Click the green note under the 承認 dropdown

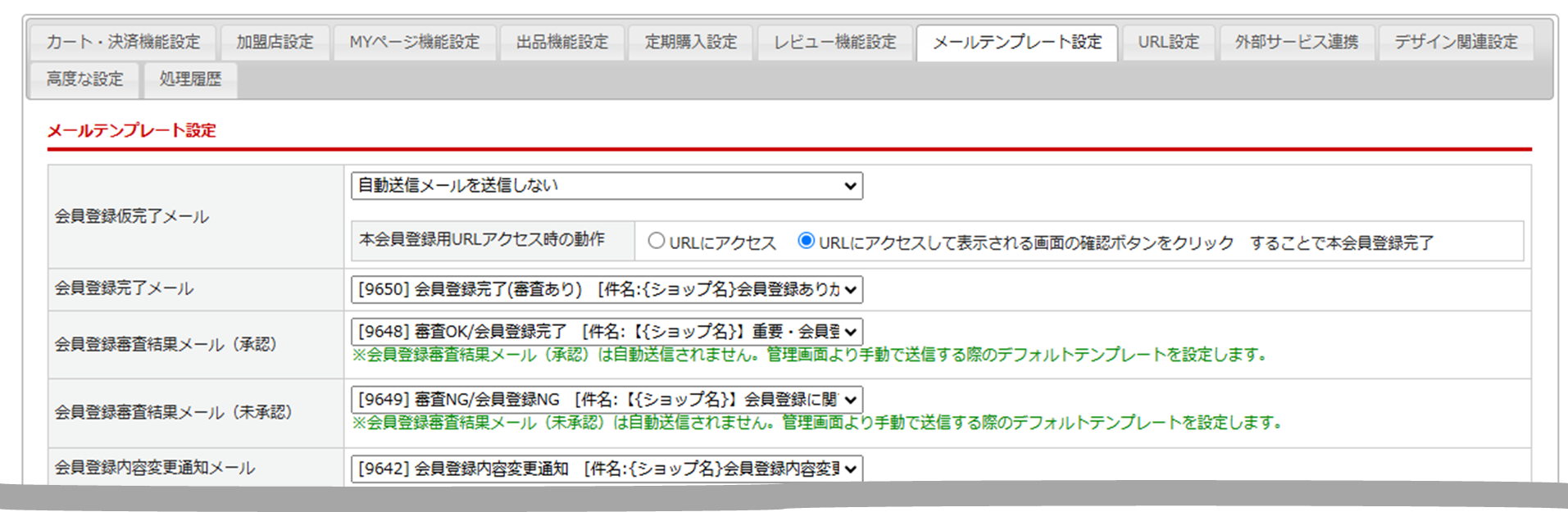pos(810,355)
